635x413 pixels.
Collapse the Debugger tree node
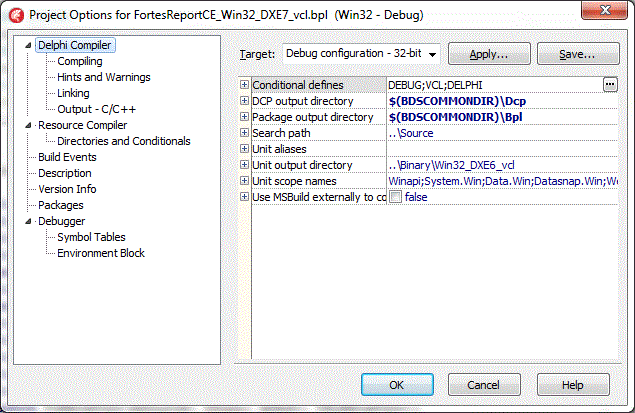[x=28, y=221]
